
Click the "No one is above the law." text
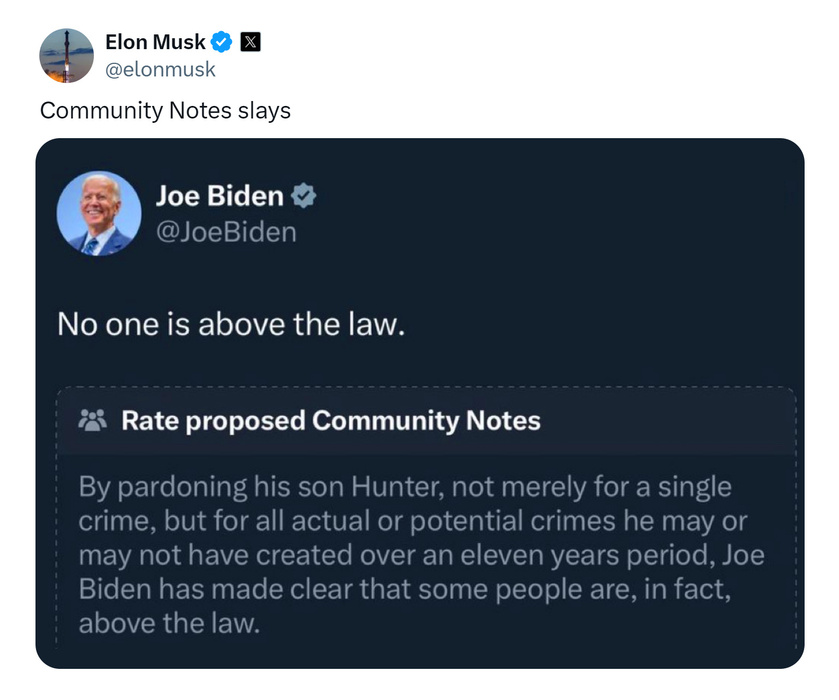(x=231, y=324)
